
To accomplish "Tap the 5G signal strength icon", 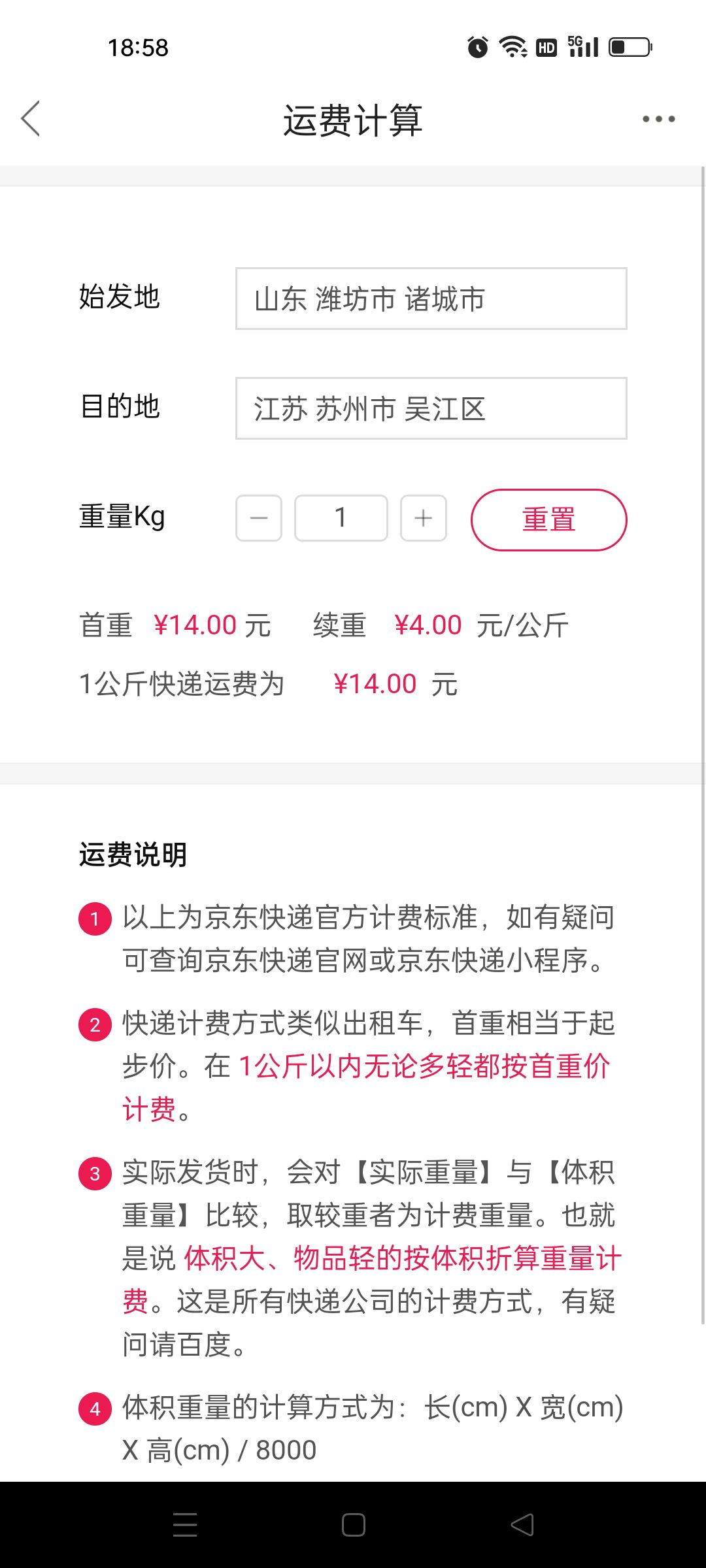I will [x=583, y=47].
